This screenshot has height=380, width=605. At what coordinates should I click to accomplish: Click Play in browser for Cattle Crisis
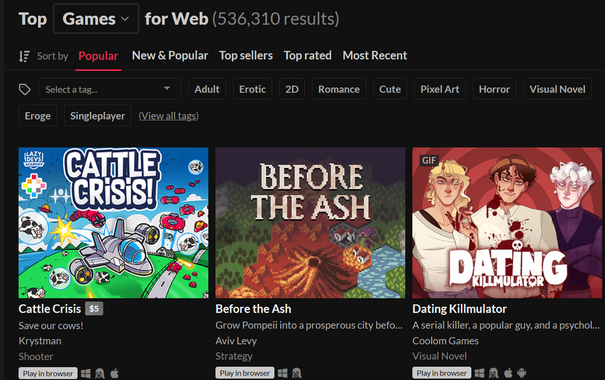tap(48, 373)
